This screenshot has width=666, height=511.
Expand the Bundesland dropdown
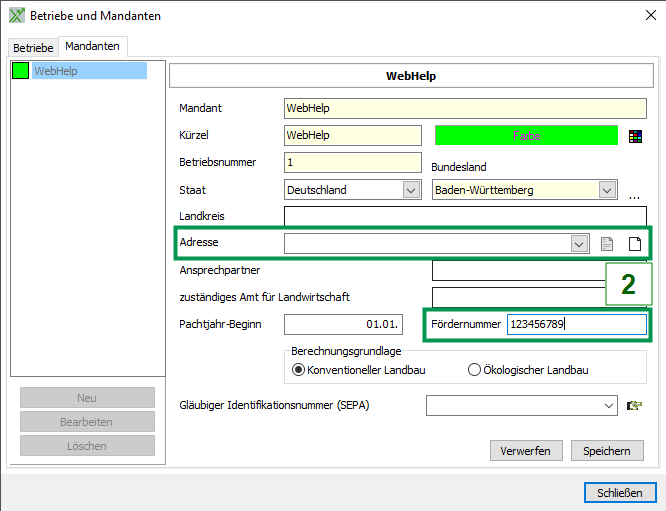pos(606,190)
